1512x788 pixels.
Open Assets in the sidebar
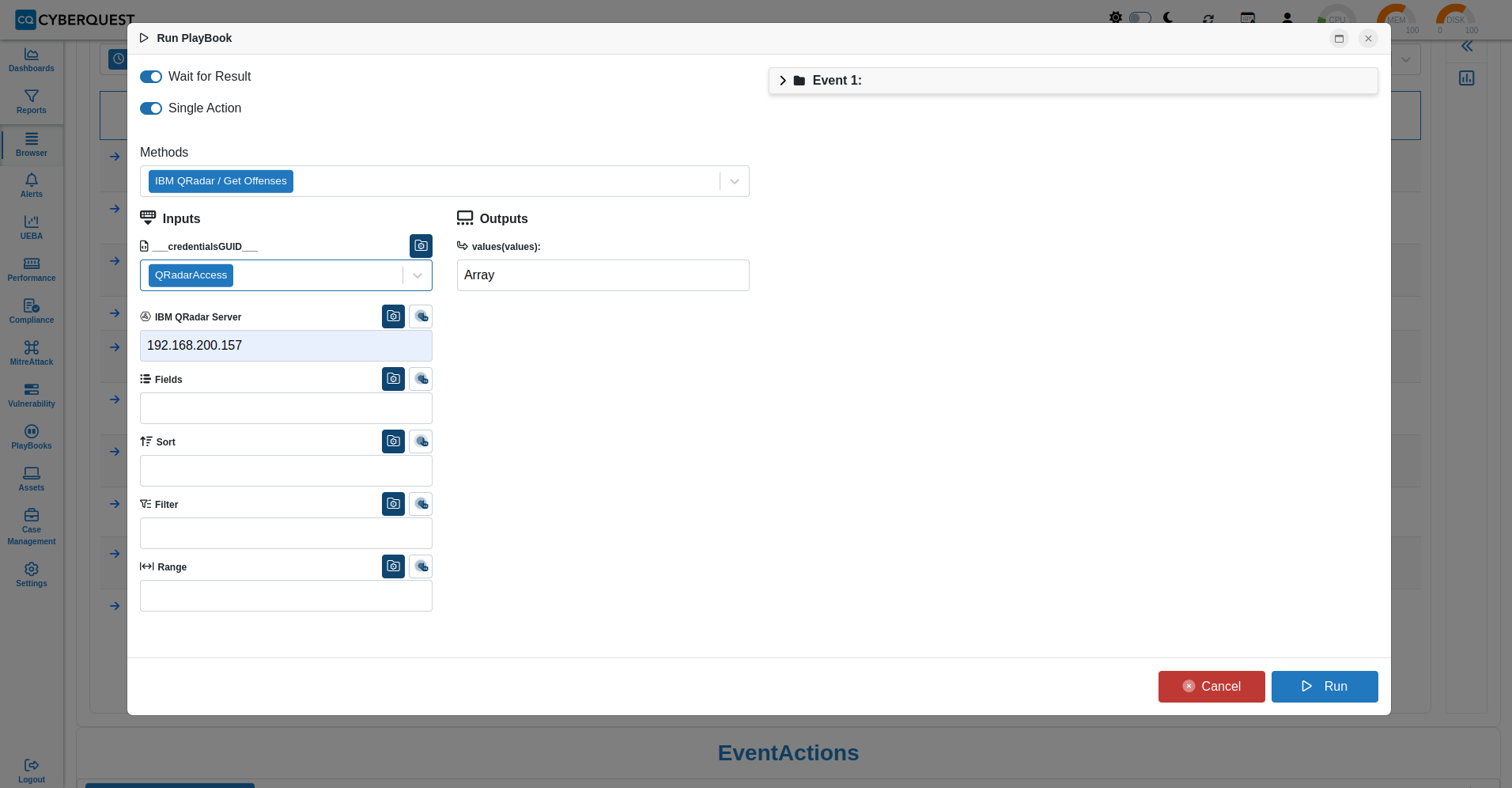pos(32,479)
